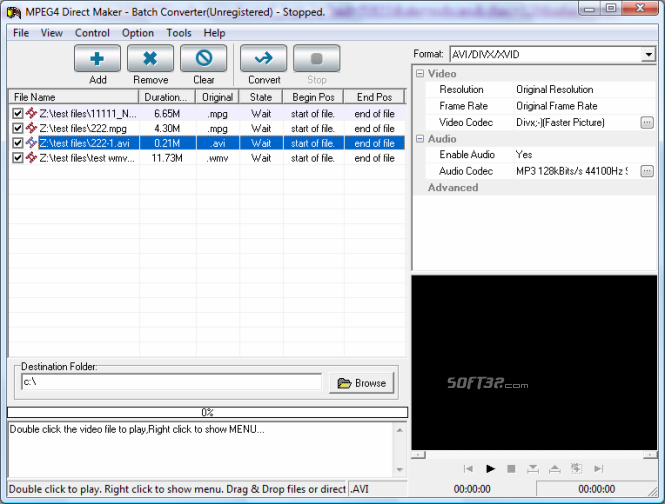
Task: Click file-type icon of 11111_N... row
Action: click(31, 113)
